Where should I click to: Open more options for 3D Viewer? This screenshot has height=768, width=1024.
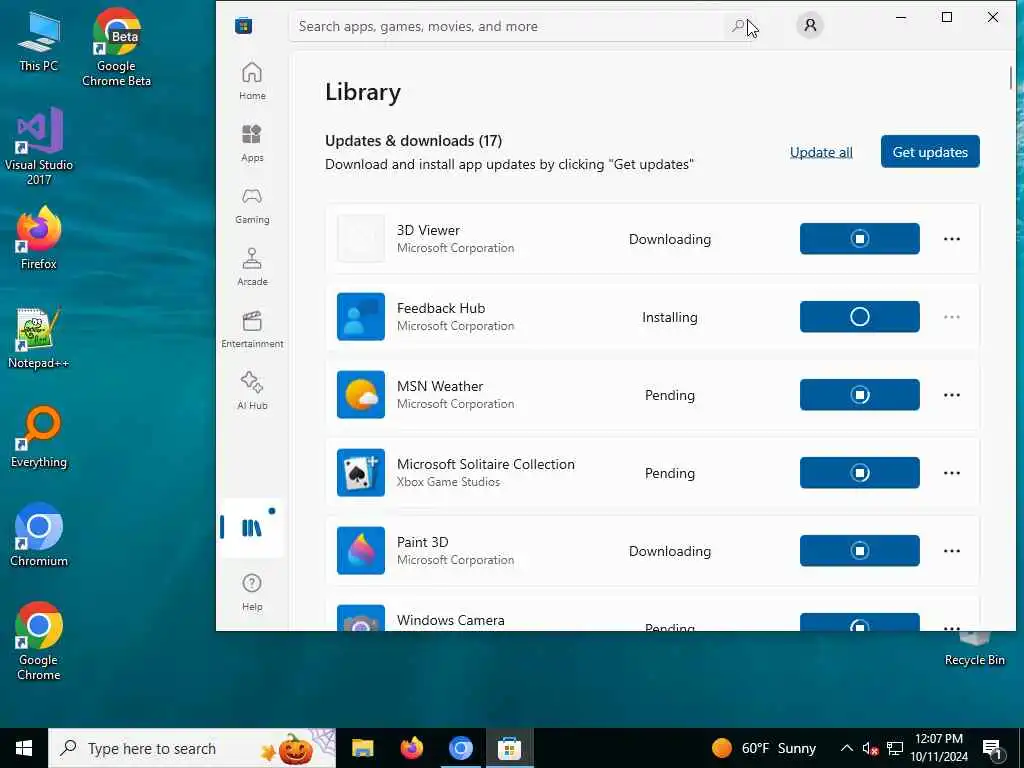952,239
